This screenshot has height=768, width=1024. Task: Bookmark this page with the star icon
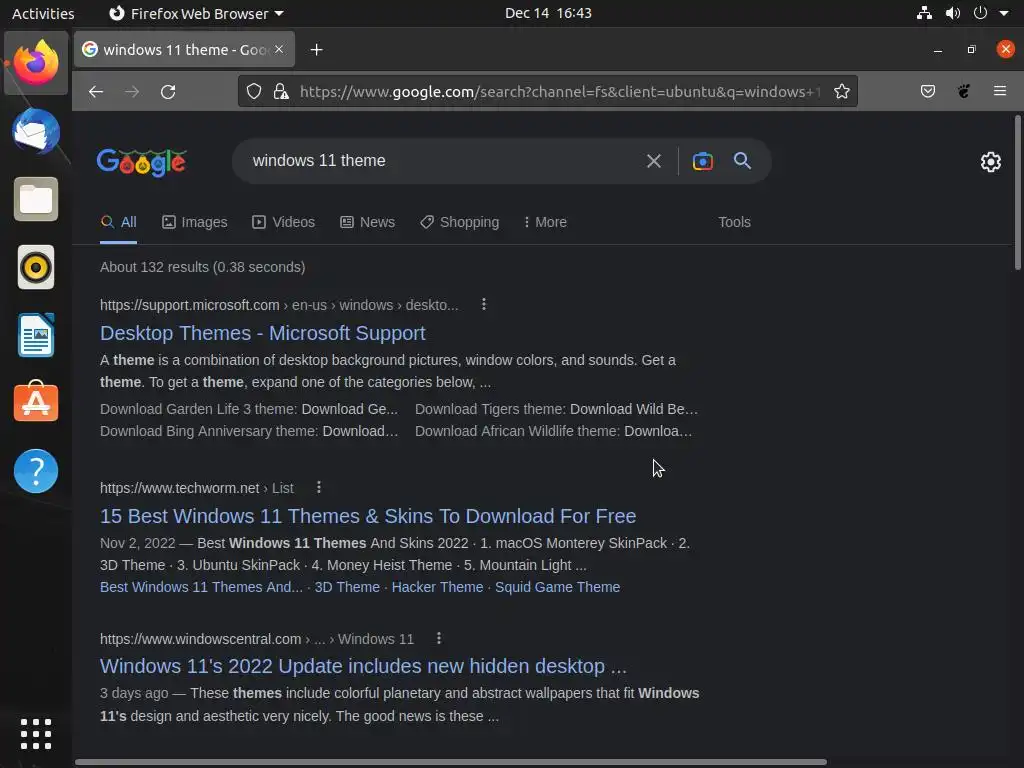coord(842,91)
